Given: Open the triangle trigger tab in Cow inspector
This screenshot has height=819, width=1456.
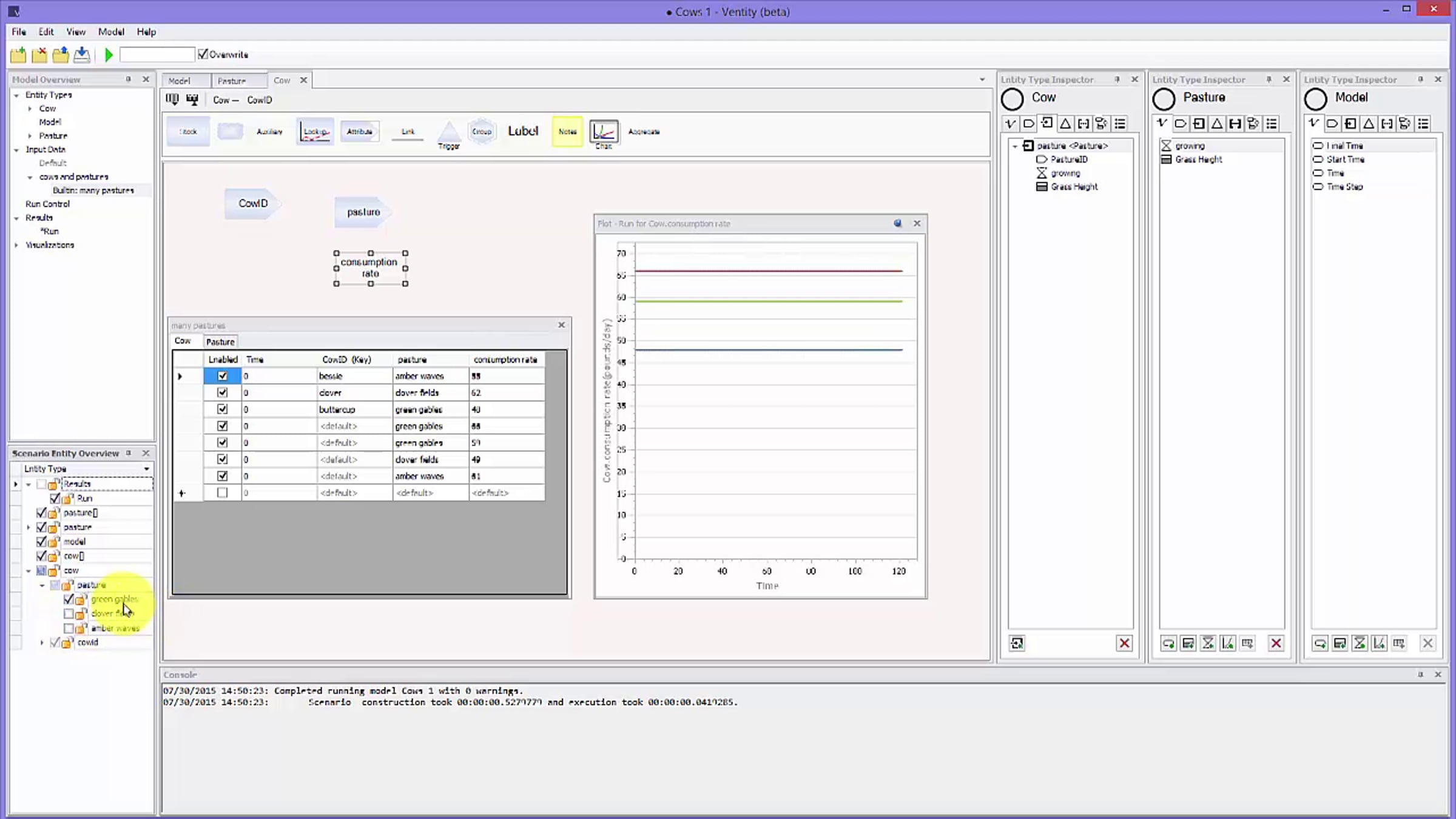Looking at the screenshot, I should [1065, 124].
